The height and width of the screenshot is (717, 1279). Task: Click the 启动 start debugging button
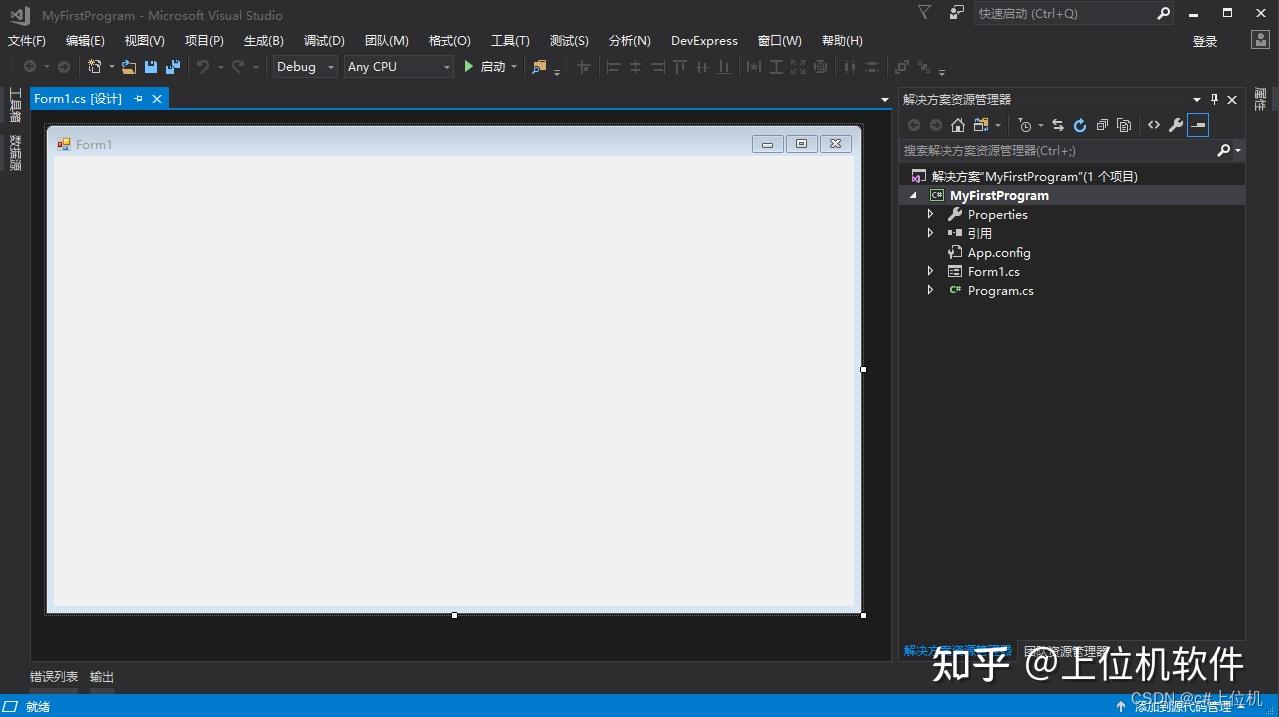click(x=485, y=67)
